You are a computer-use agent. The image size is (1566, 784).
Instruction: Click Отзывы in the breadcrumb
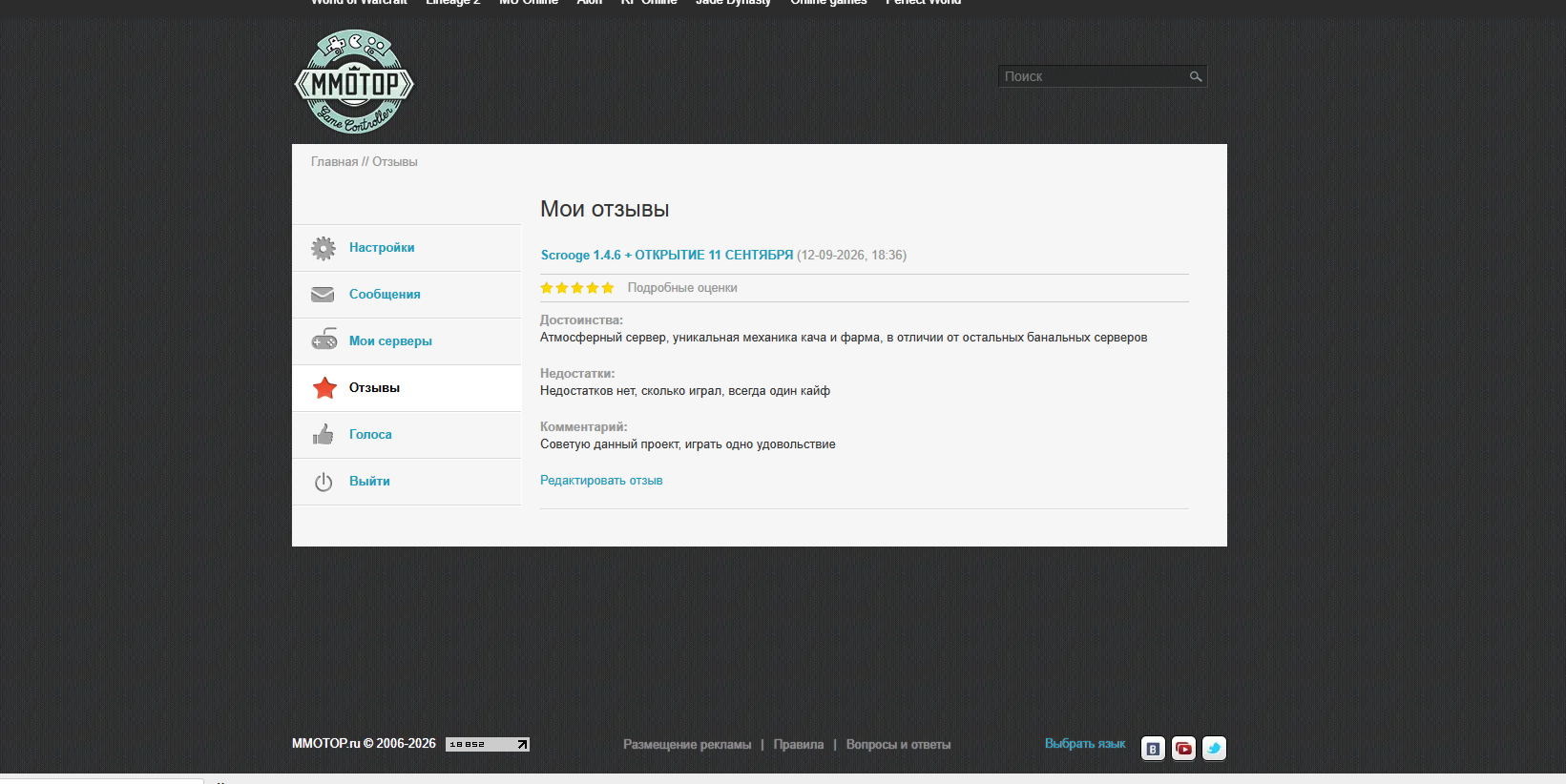coord(395,162)
